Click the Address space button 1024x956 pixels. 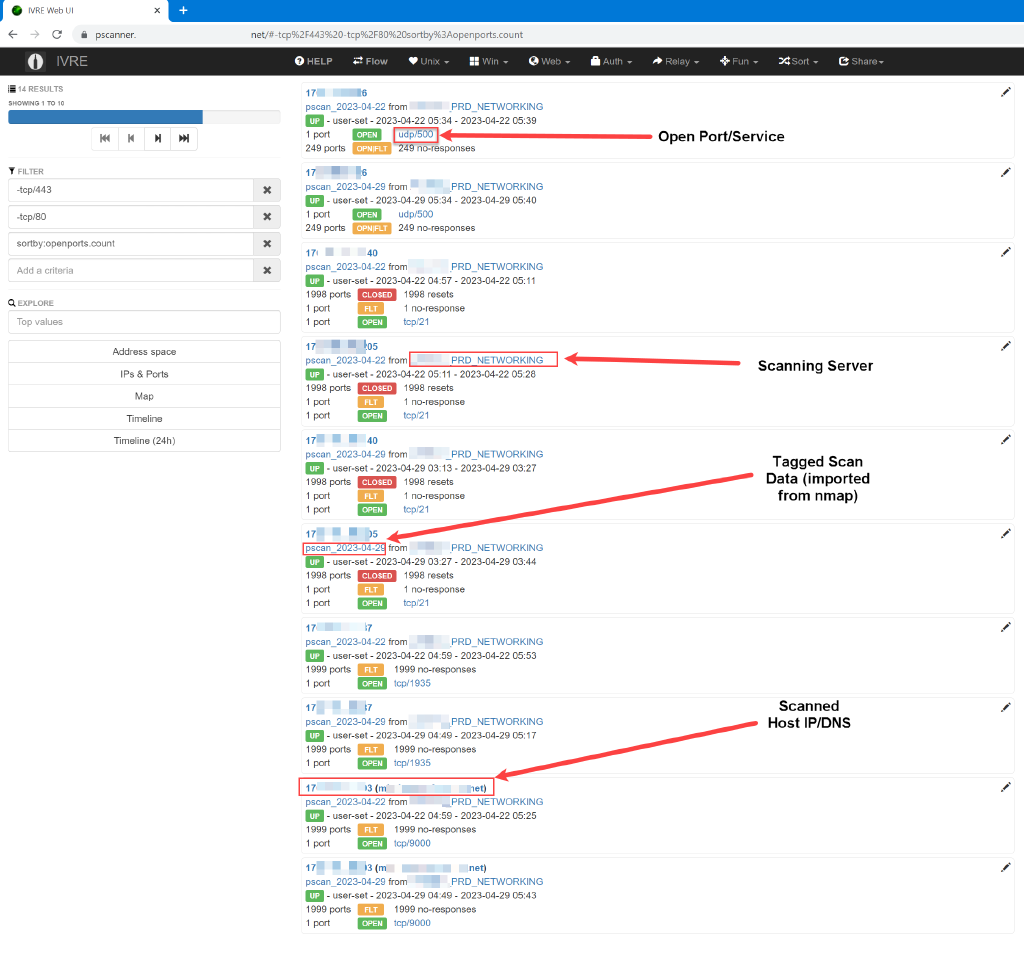(x=144, y=352)
